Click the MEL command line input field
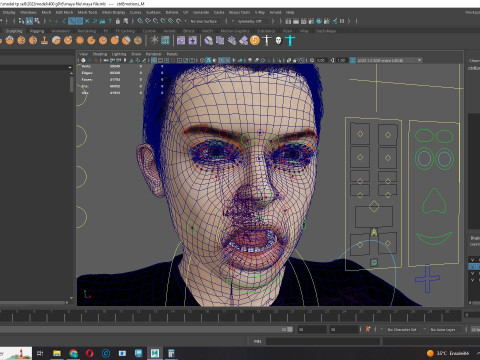 click(x=323, y=341)
